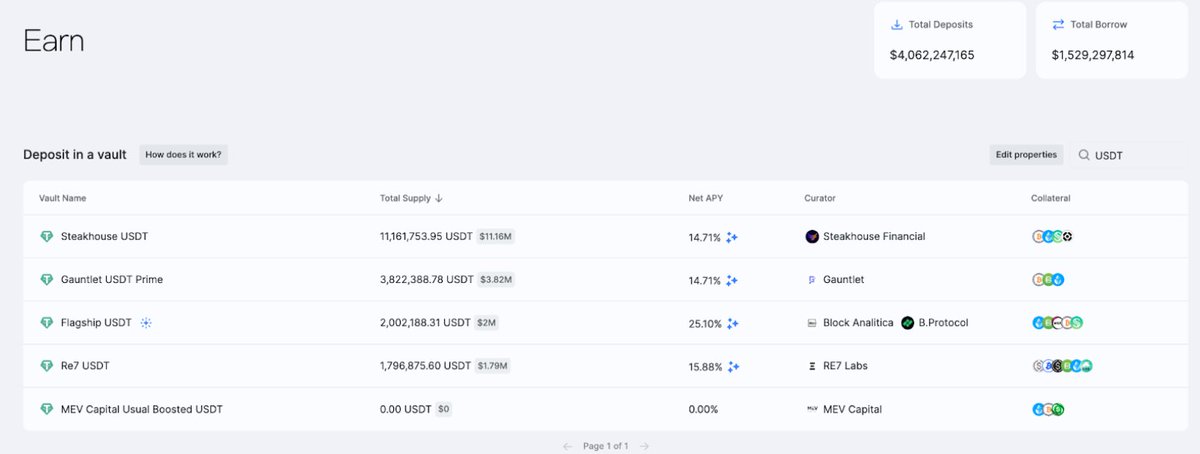
Task: Click the USDT search input field
Action: (x=1135, y=155)
